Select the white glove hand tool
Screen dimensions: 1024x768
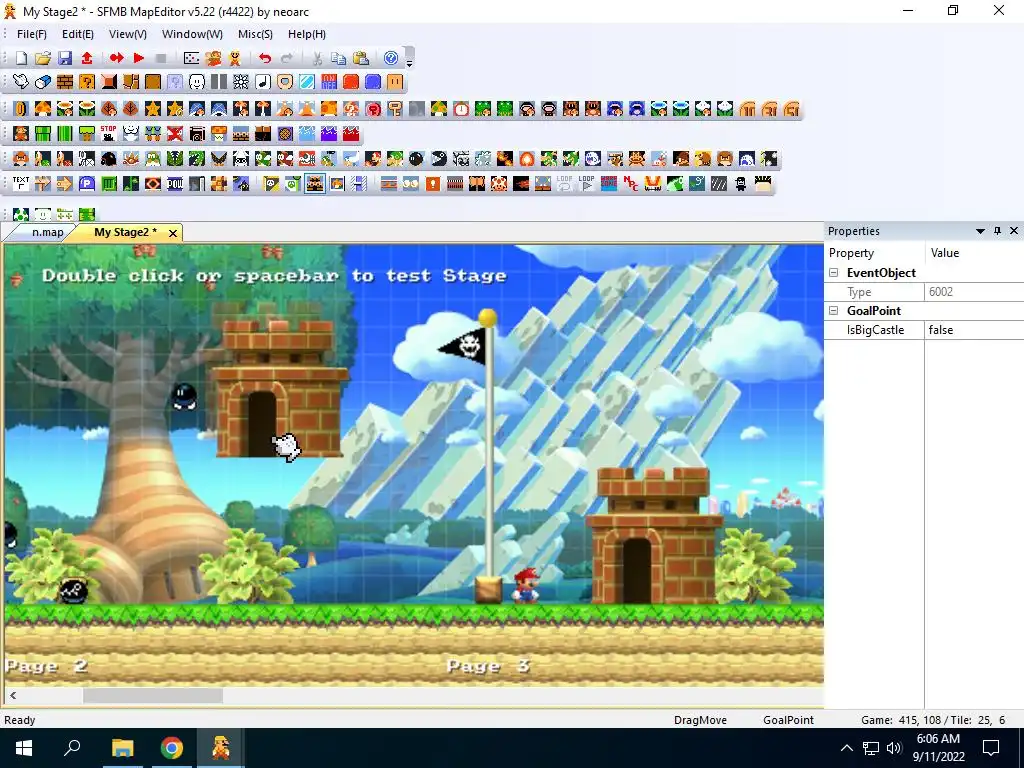click(21, 82)
